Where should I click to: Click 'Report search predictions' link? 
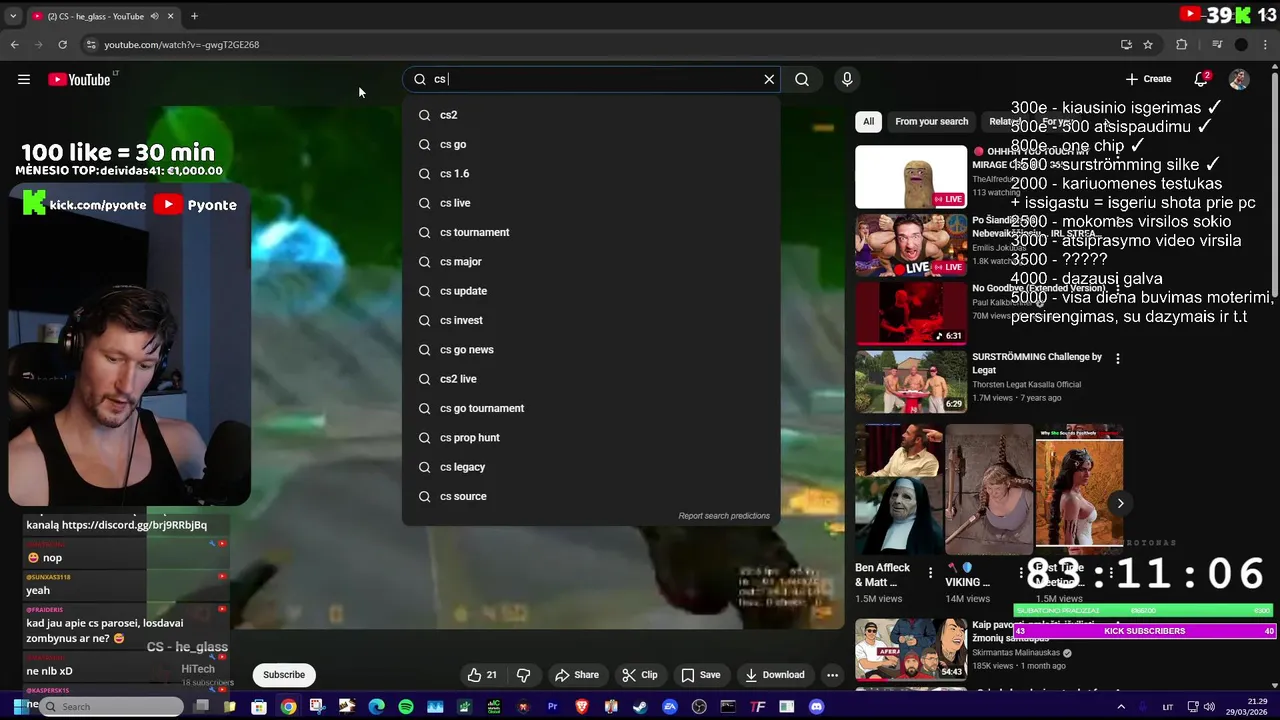pyautogui.click(x=724, y=516)
